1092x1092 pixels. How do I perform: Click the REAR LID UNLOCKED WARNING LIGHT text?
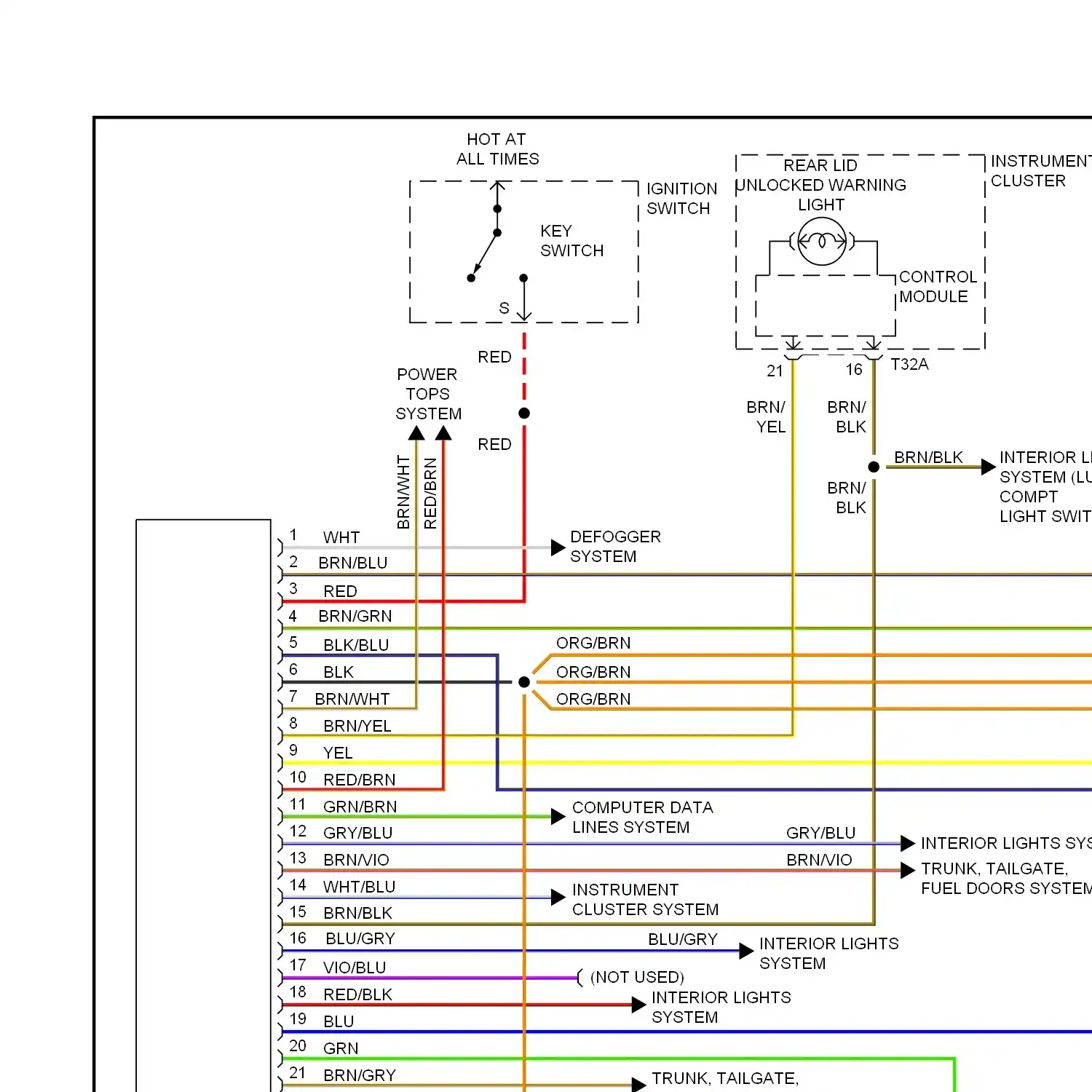click(820, 185)
